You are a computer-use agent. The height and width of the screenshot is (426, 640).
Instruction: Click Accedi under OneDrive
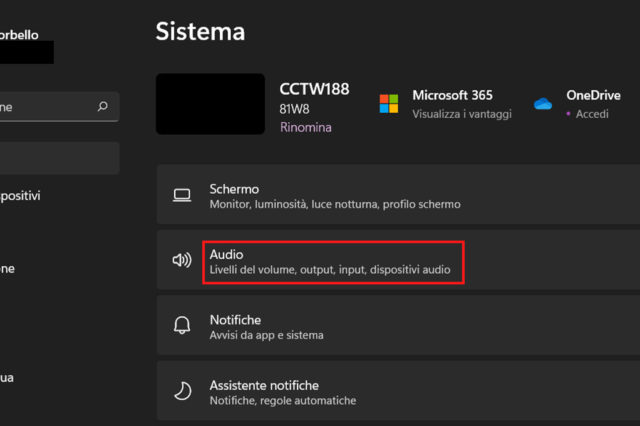594,114
